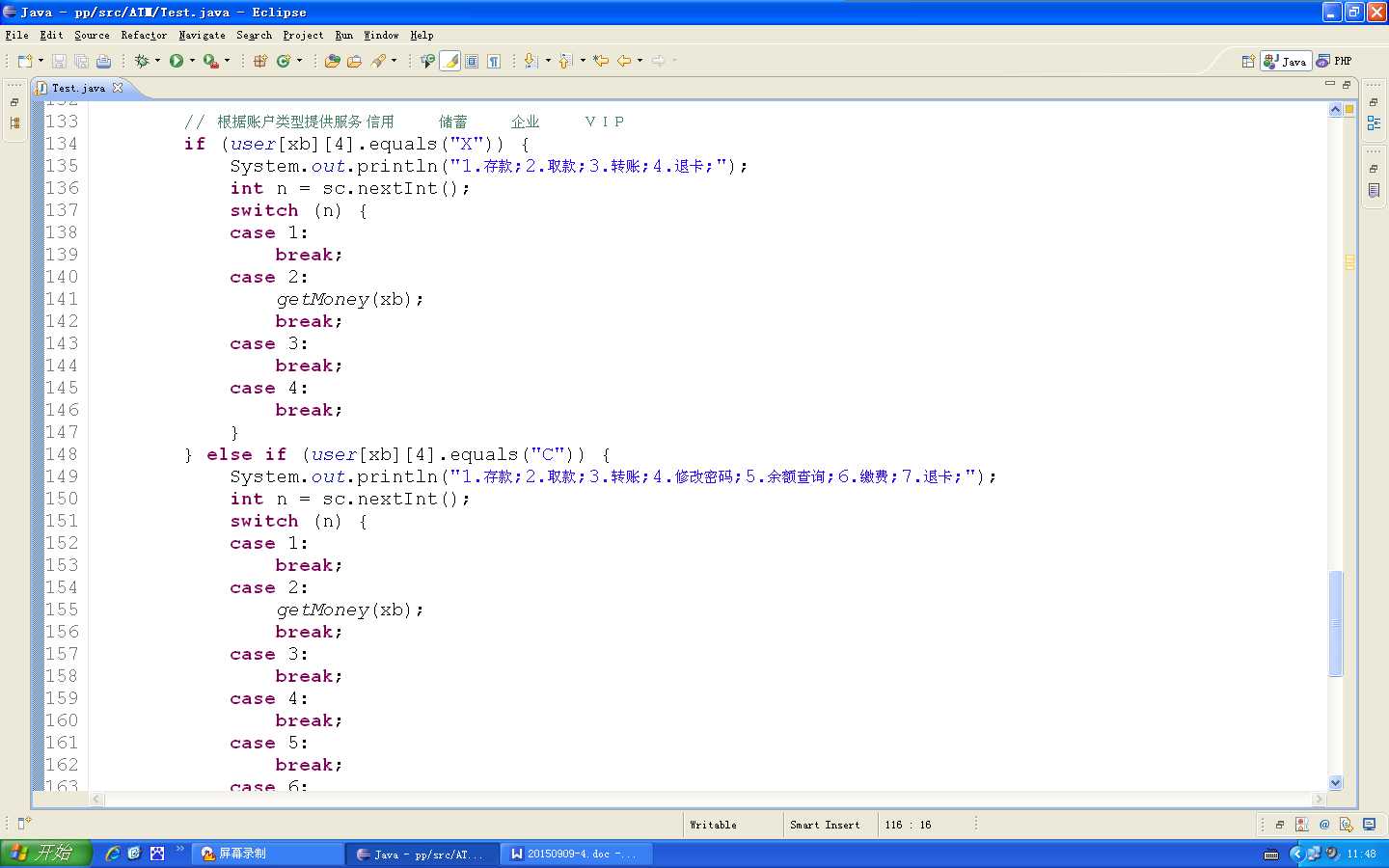Expand the New Java Class dropdown arrow
The height and width of the screenshot is (868, 1389).
coord(299,61)
